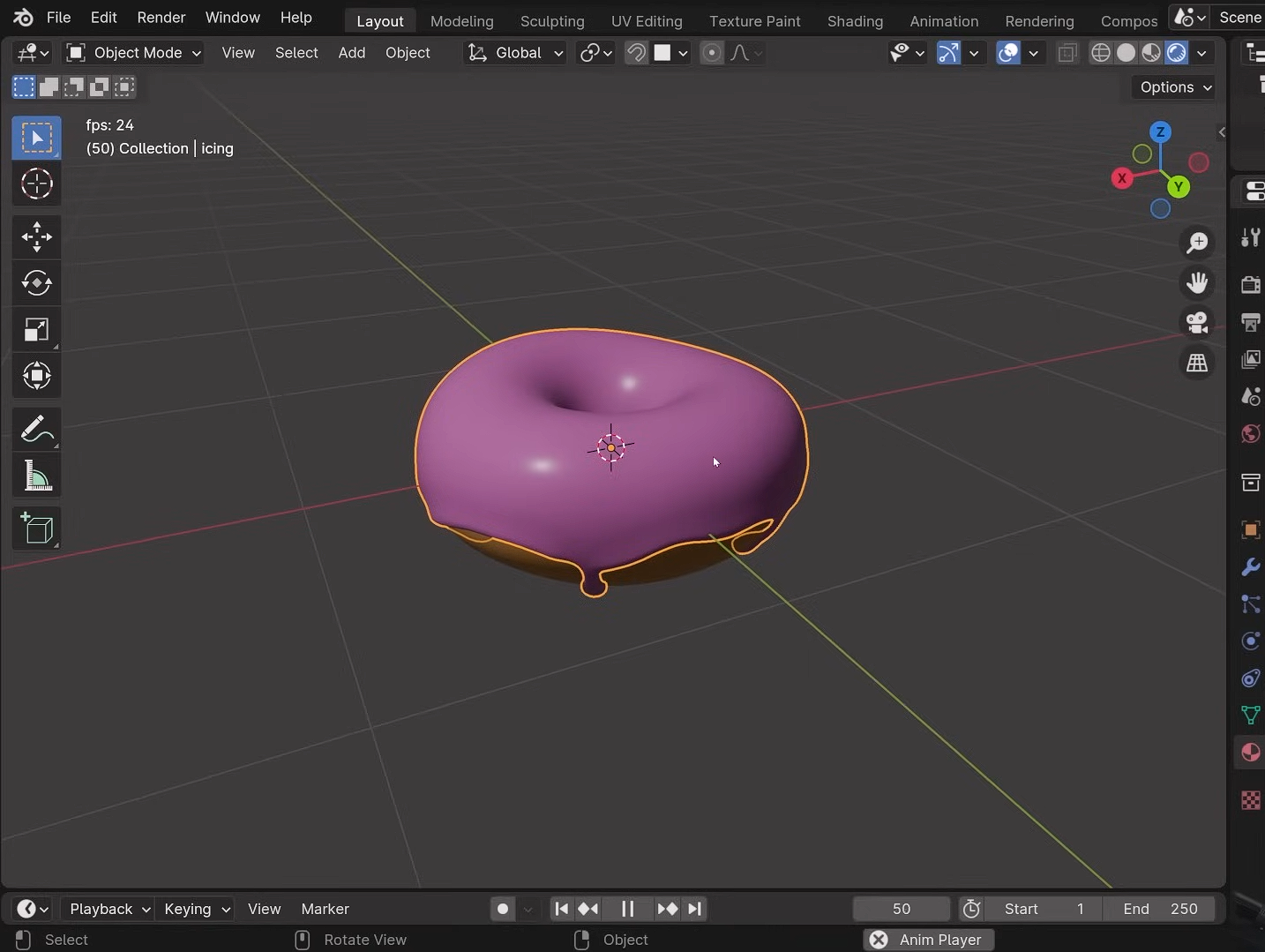Screen dimensions: 1265x952
Task: Toggle X-ray mode
Action: 1067,53
